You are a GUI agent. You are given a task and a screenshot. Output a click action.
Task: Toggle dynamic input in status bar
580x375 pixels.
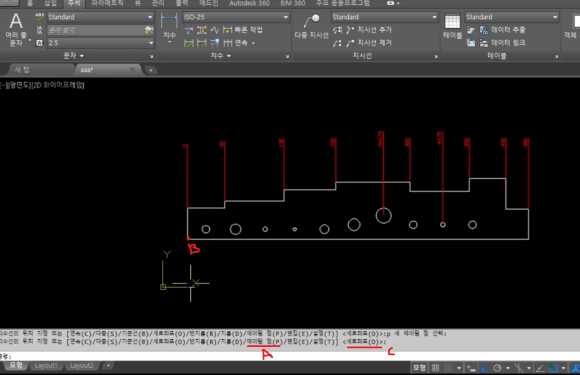pos(471,368)
